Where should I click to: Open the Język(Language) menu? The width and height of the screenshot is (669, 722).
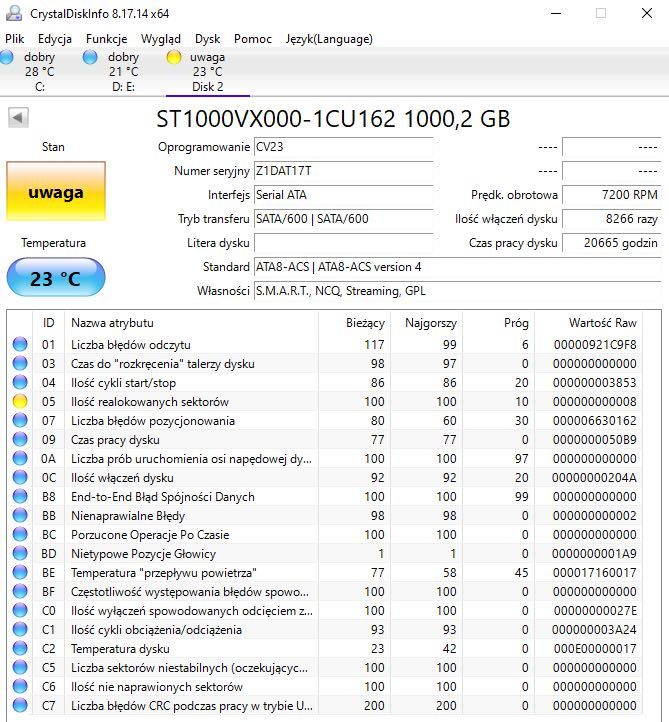pyautogui.click(x=329, y=39)
